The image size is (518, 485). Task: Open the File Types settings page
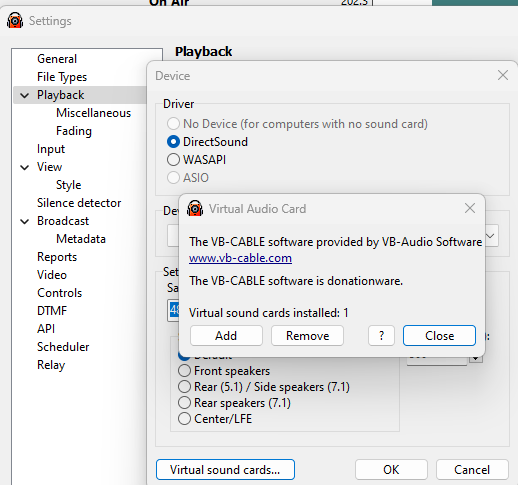(62, 77)
